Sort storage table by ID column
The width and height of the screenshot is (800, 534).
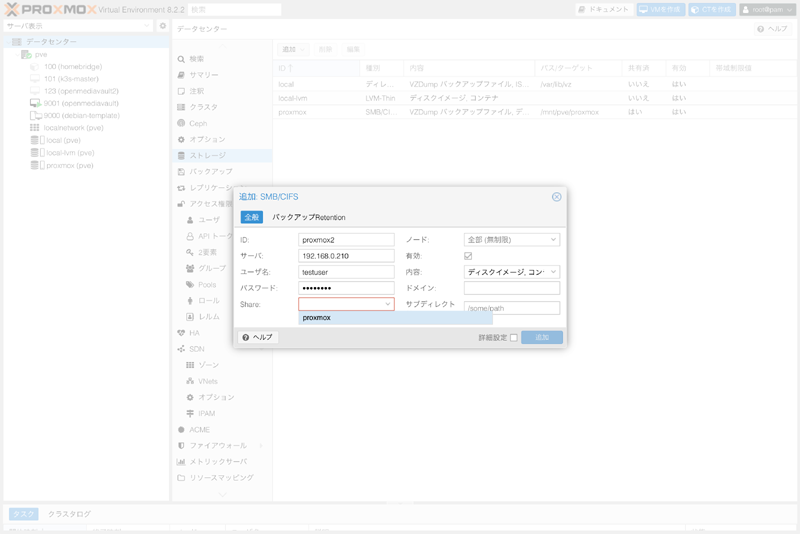[316, 68]
